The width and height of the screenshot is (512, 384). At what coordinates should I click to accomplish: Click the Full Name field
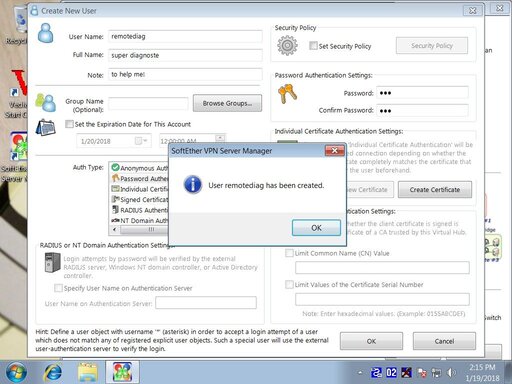(185, 55)
